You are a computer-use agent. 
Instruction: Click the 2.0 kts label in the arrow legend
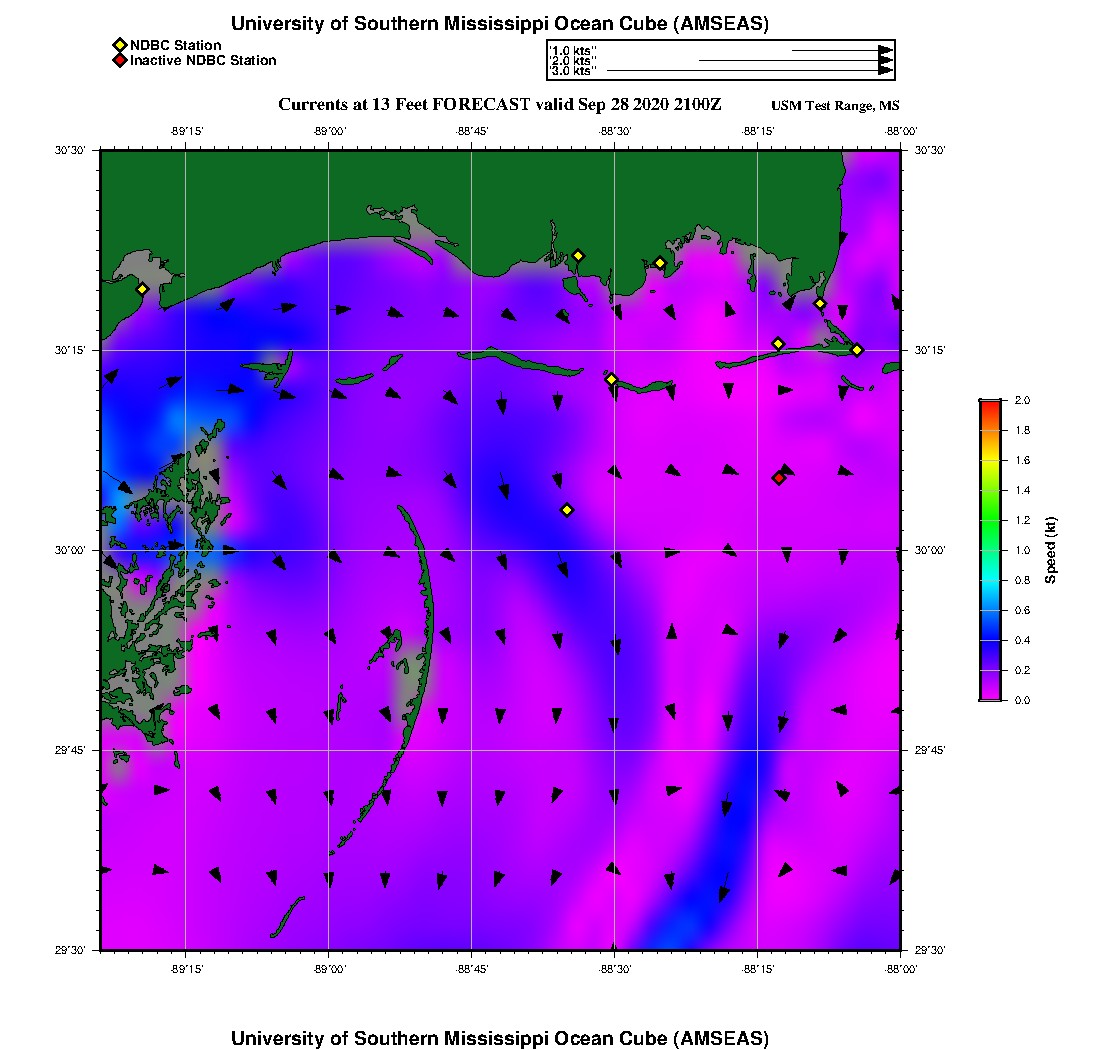[x=573, y=61]
